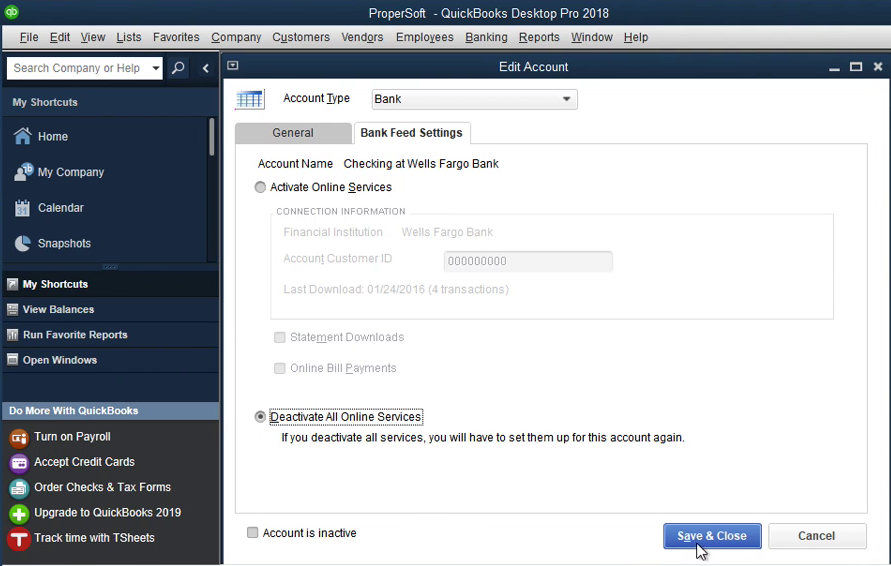Click the Do More With QuickBooks header

(110, 411)
